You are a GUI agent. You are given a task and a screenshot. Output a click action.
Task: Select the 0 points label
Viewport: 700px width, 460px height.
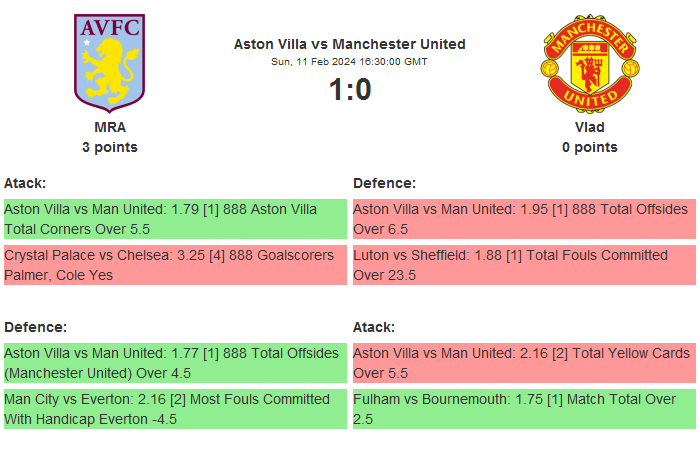point(590,147)
